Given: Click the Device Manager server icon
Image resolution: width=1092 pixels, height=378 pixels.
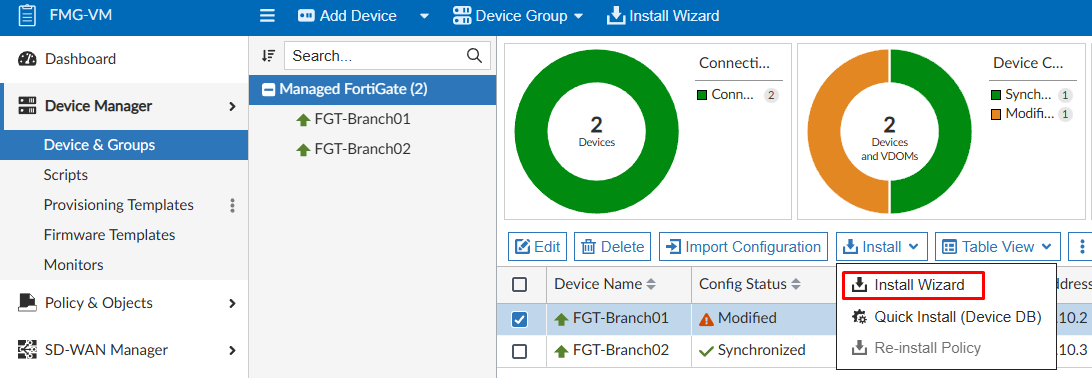Looking at the screenshot, I should (x=27, y=106).
